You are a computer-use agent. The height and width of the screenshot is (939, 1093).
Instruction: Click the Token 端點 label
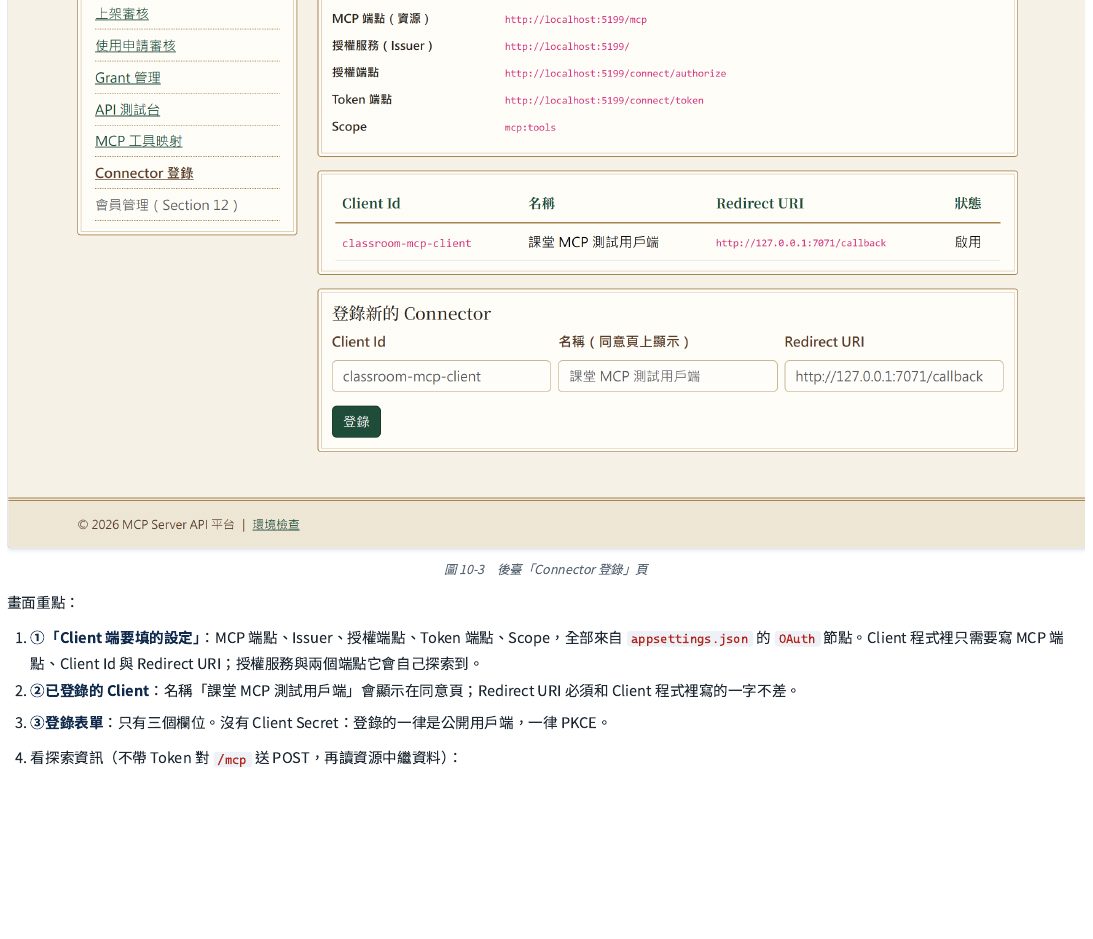coord(362,100)
